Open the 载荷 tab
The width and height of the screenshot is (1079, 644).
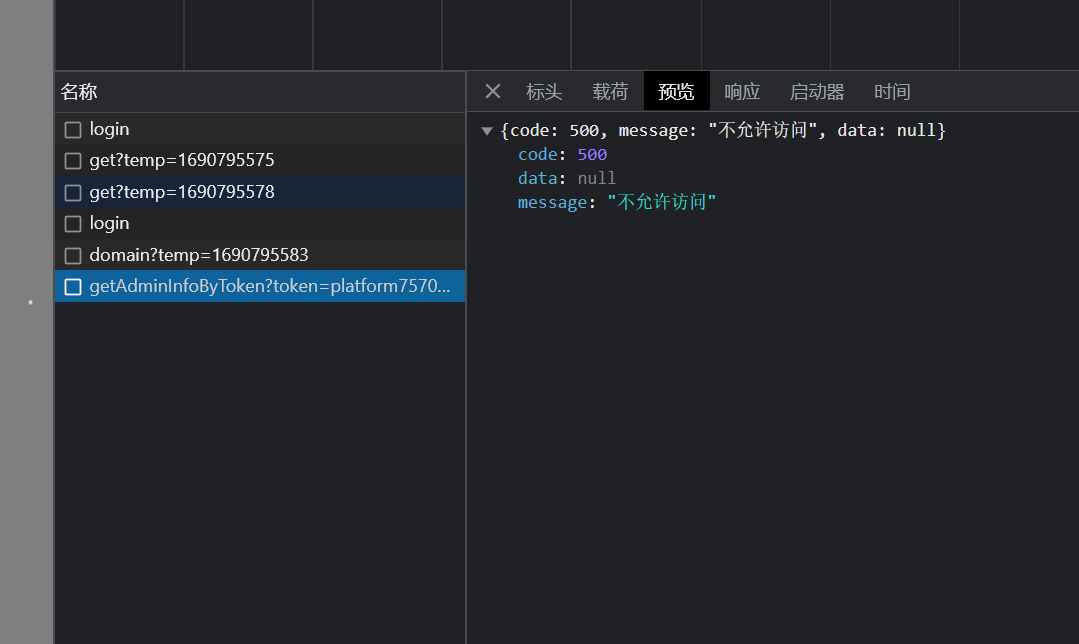click(x=610, y=92)
